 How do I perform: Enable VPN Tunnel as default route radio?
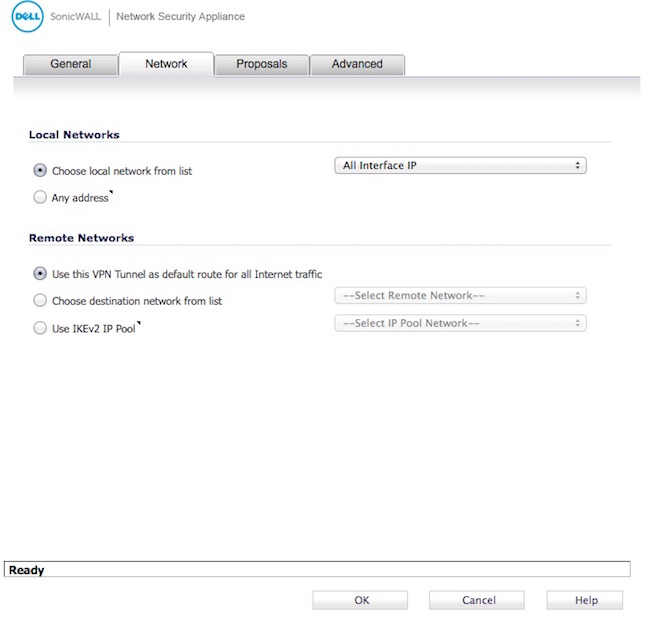tap(40, 274)
